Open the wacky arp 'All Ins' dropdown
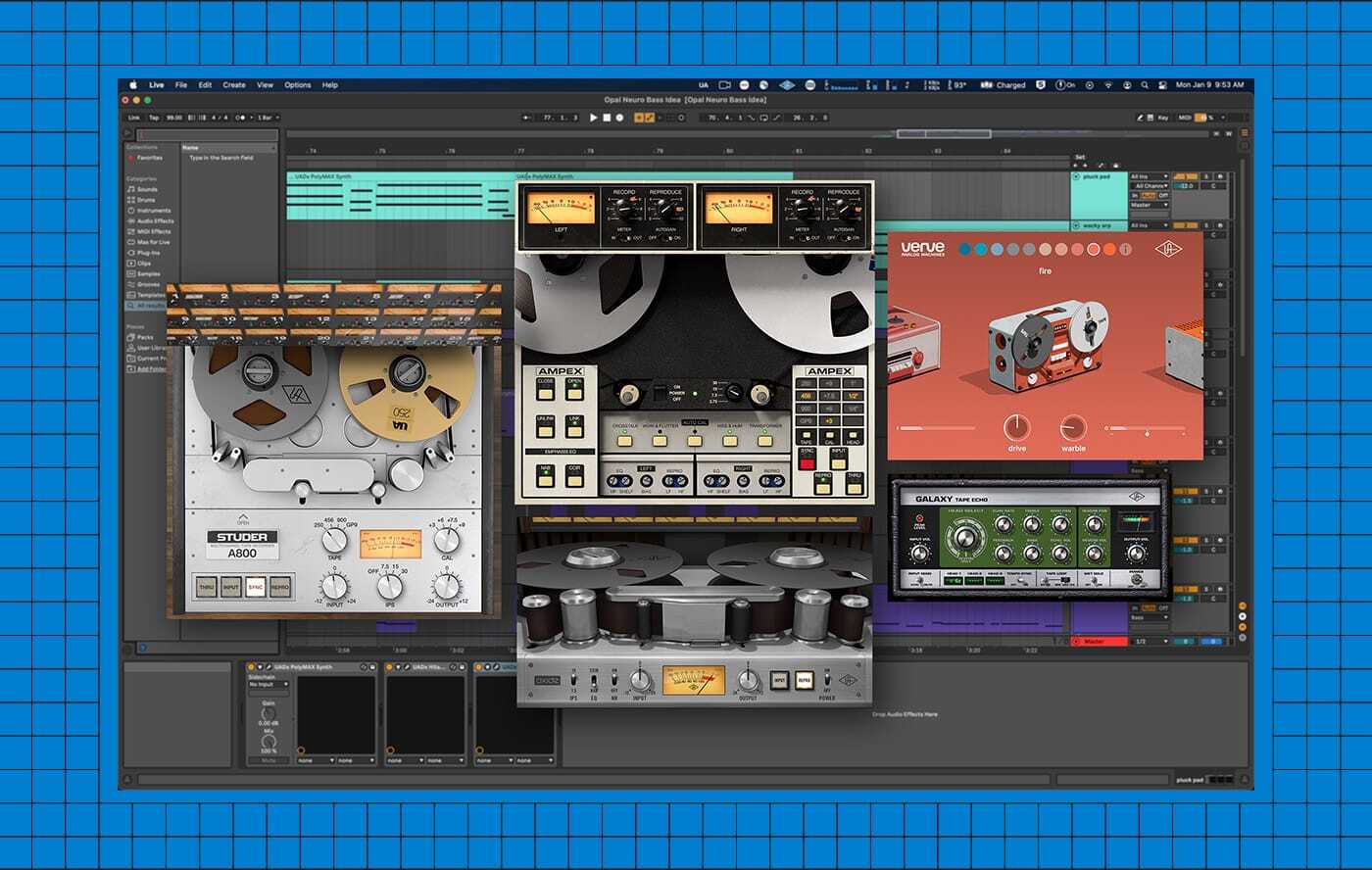The image size is (1372, 870). (x=1150, y=225)
